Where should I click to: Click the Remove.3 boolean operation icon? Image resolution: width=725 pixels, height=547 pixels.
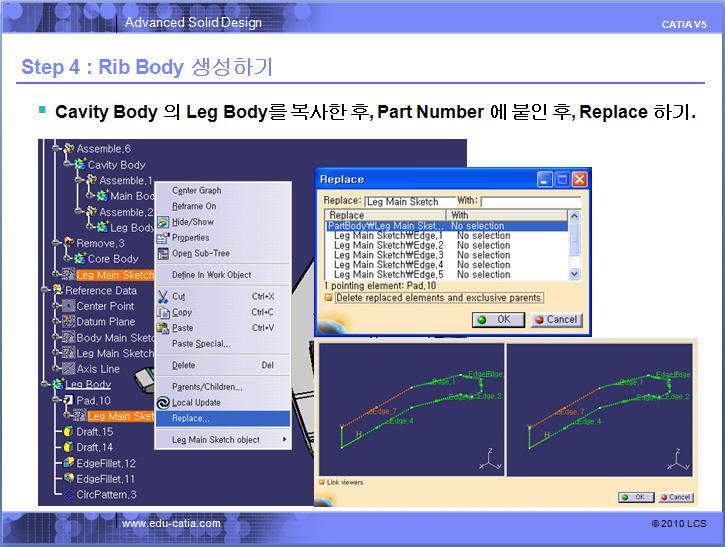click(68, 243)
